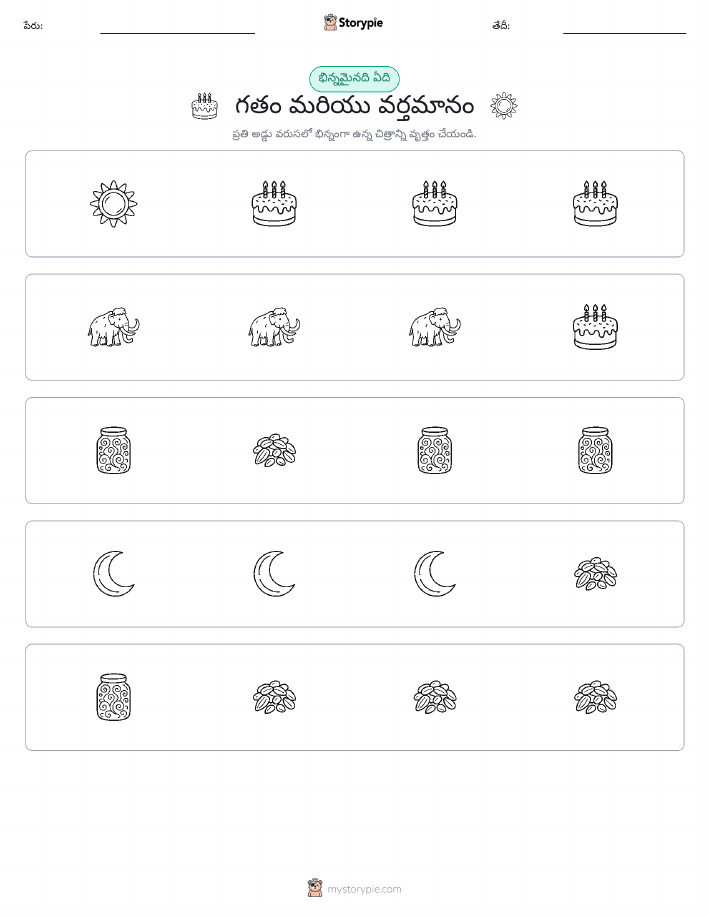
Task: Click the sun icon beside the title
Action: (x=504, y=106)
